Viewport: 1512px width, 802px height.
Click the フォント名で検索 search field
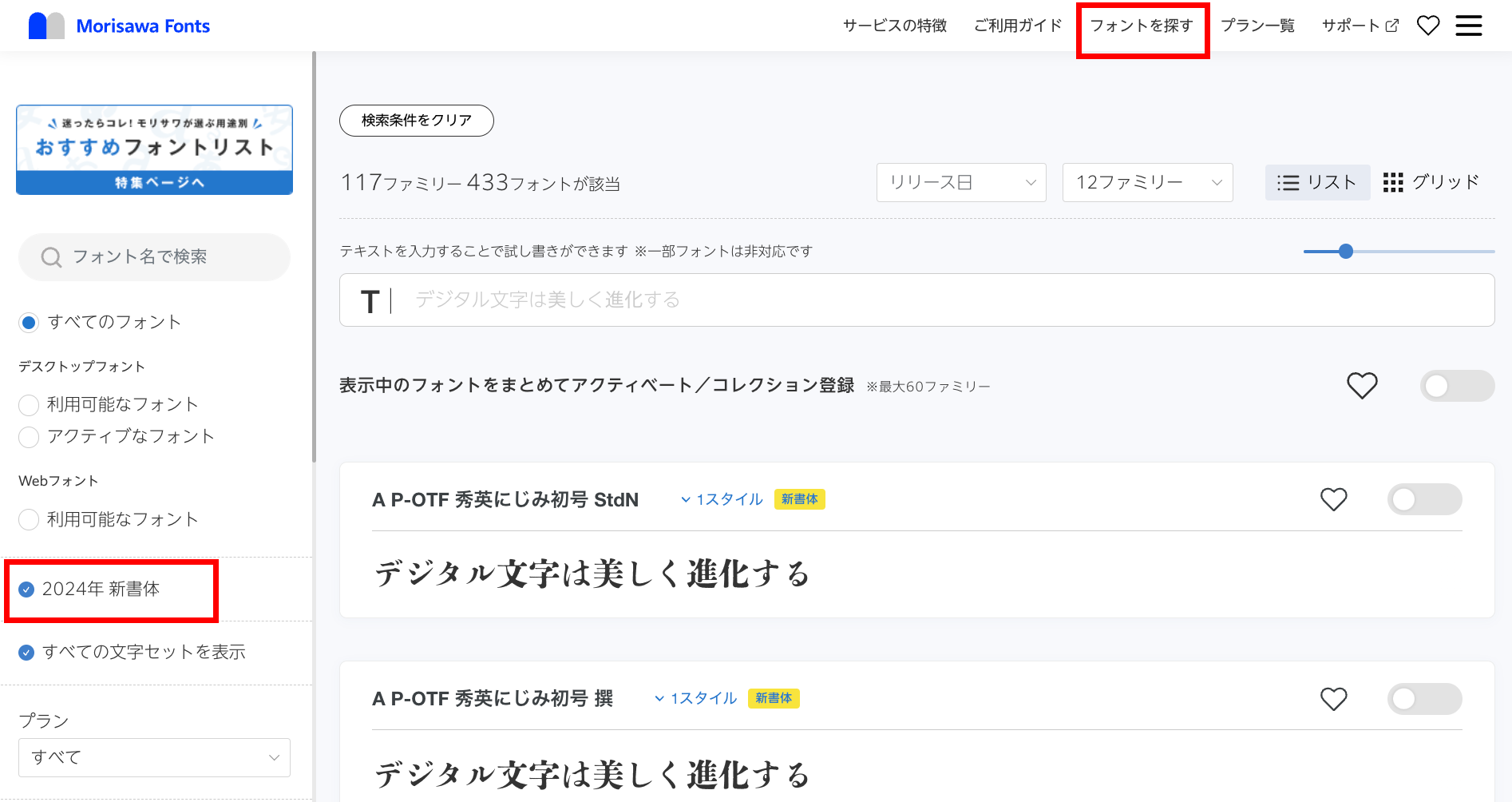pyautogui.click(x=154, y=257)
